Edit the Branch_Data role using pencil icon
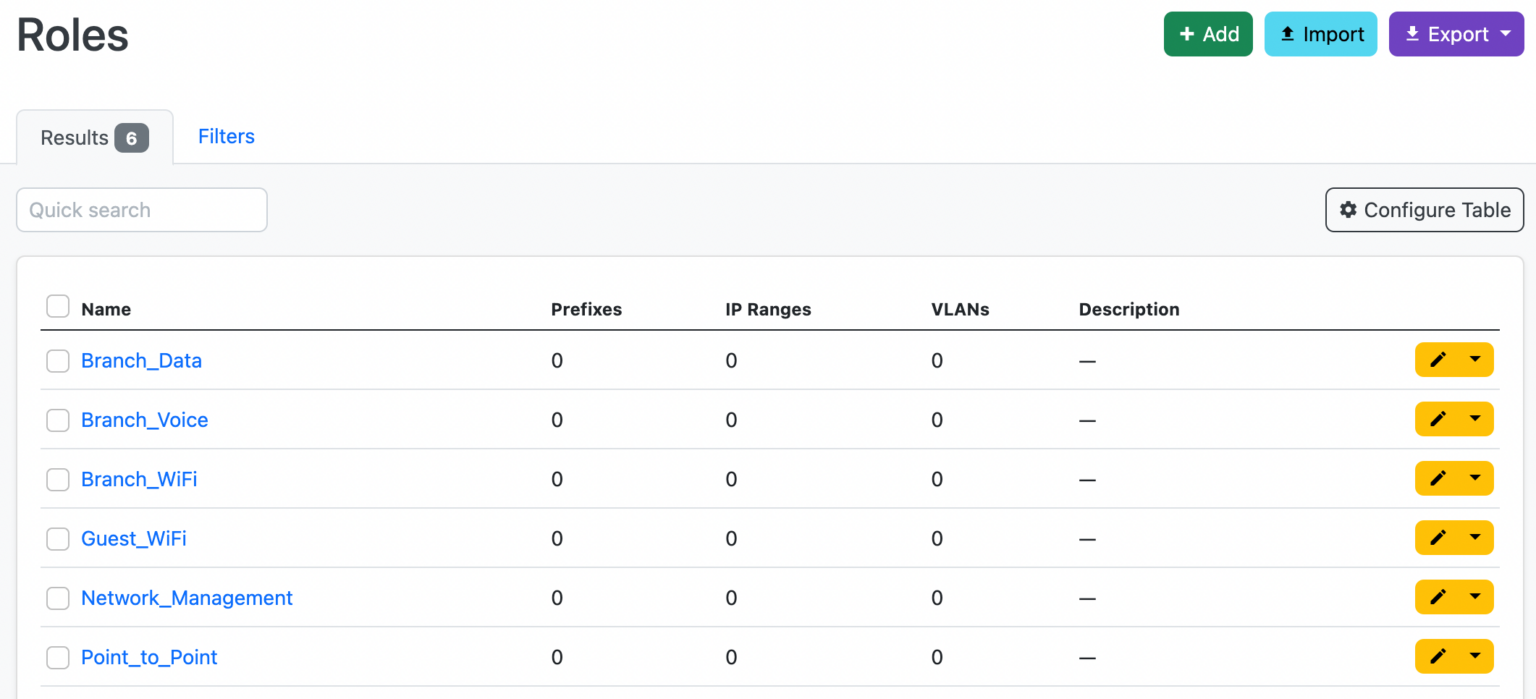Screen dimensions: 1536x699 1440,359
